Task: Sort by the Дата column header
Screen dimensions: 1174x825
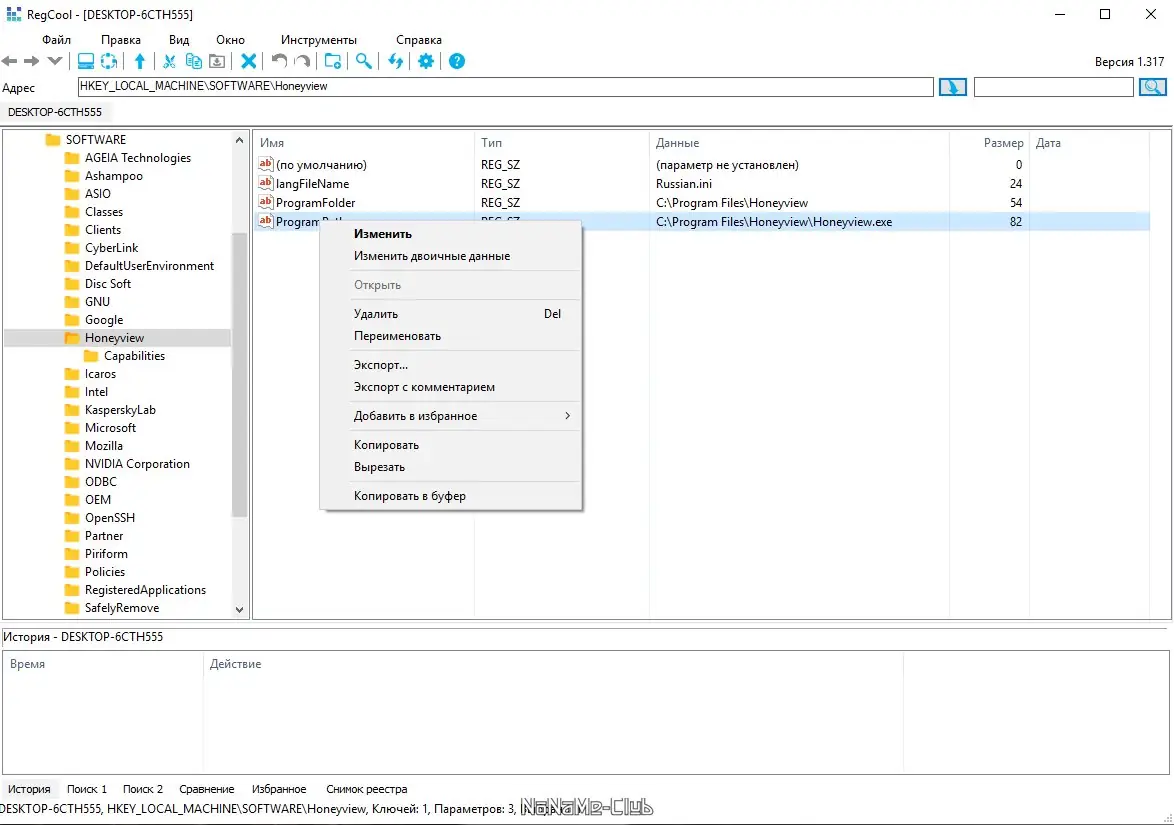Action: click(x=1089, y=142)
